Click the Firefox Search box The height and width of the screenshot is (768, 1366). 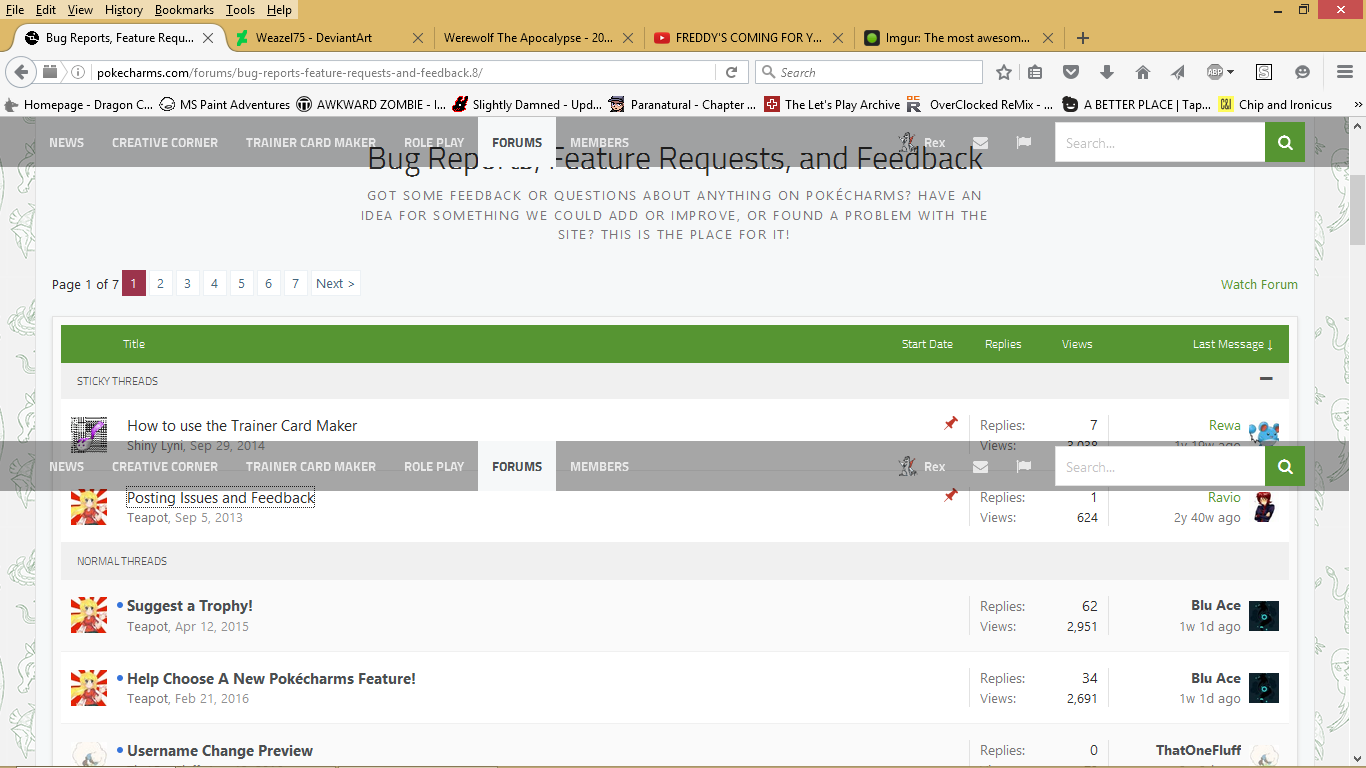(869, 72)
